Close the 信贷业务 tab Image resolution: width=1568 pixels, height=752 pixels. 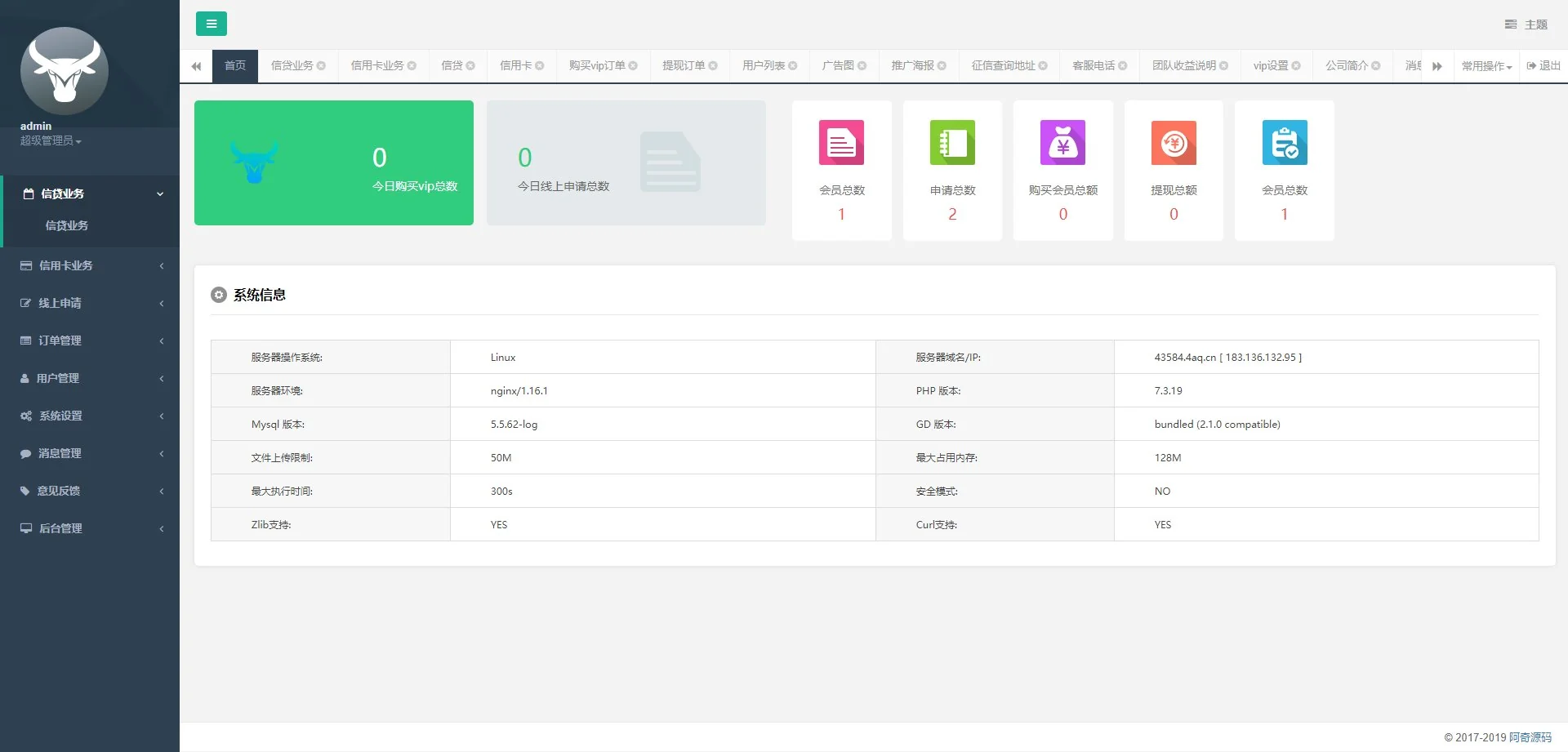(321, 66)
